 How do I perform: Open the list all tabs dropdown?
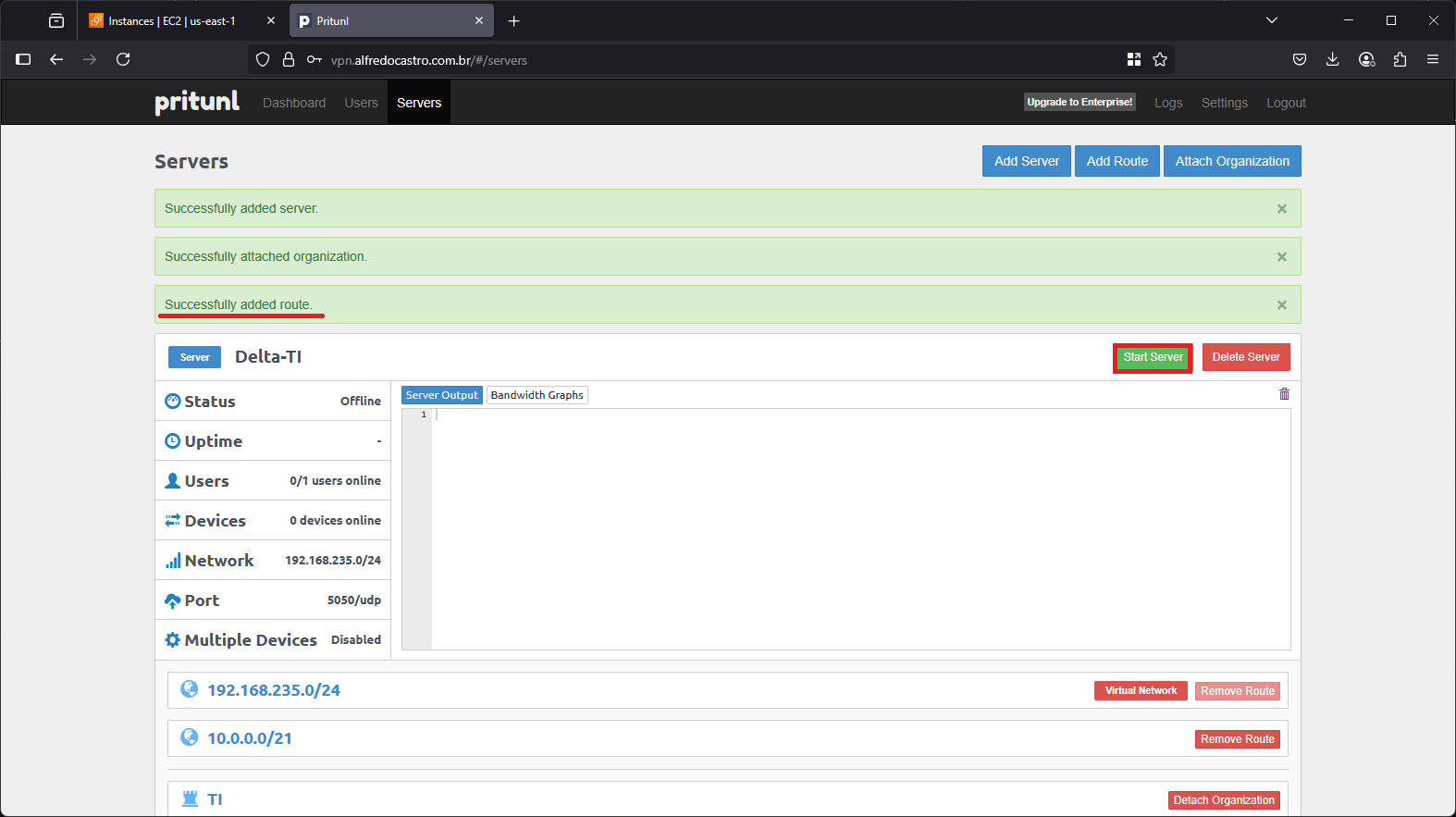click(x=1272, y=20)
